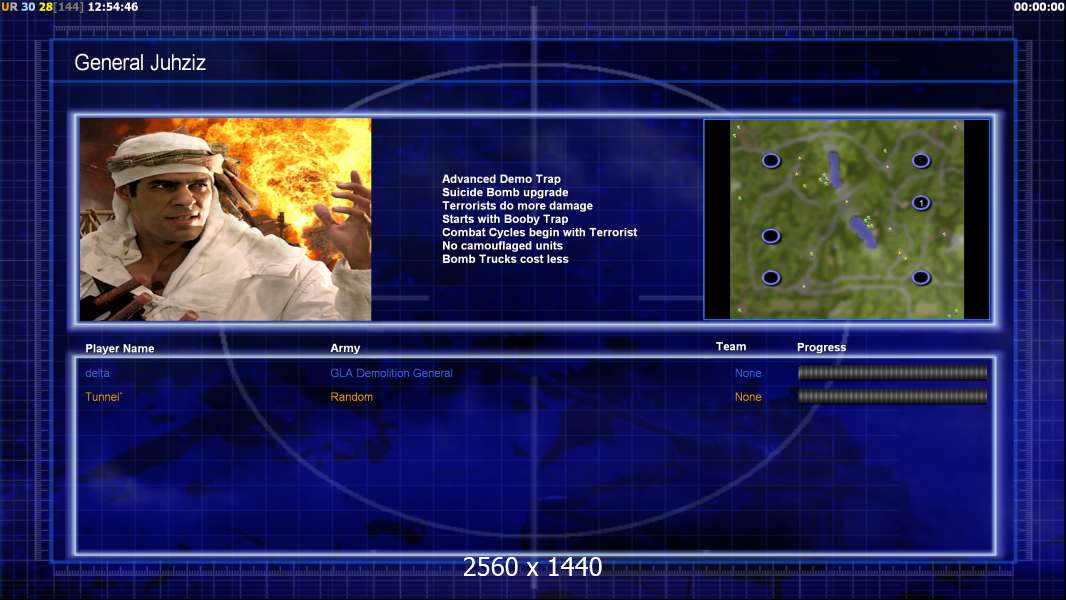The image size is (1066, 600).
Task: Click 'Bomb Trucks cost less' line
Action: [505, 259]
